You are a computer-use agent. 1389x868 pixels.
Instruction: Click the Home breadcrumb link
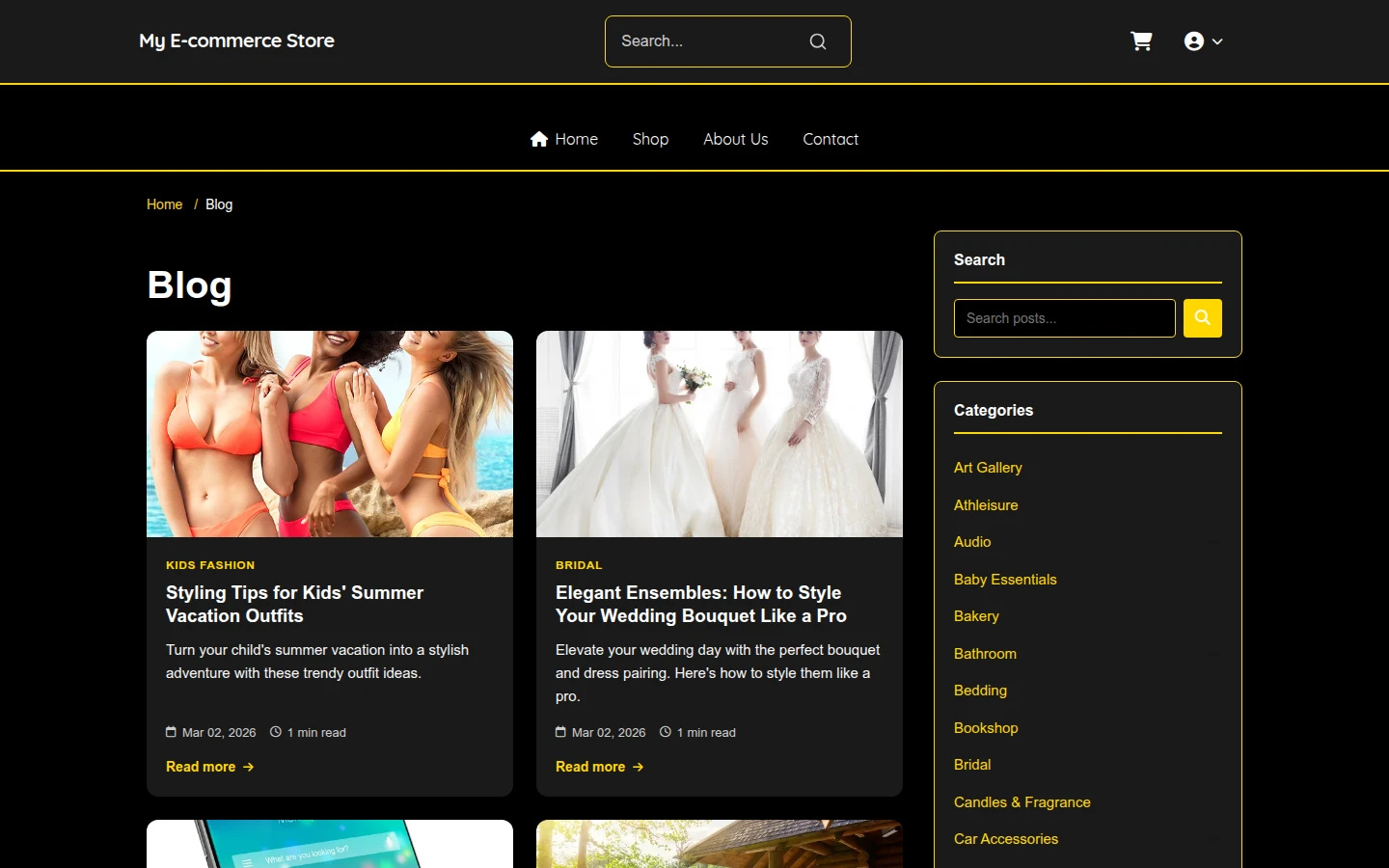click(x=164, y=204)
